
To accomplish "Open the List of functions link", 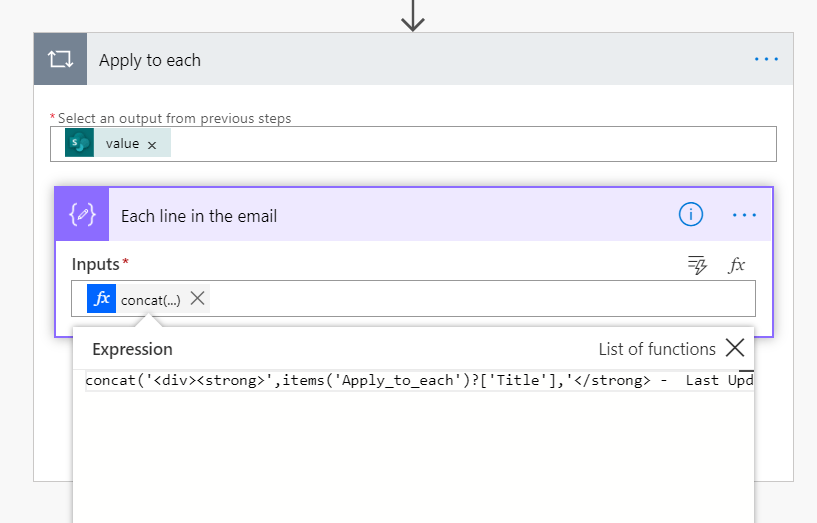I will (657, 349).
